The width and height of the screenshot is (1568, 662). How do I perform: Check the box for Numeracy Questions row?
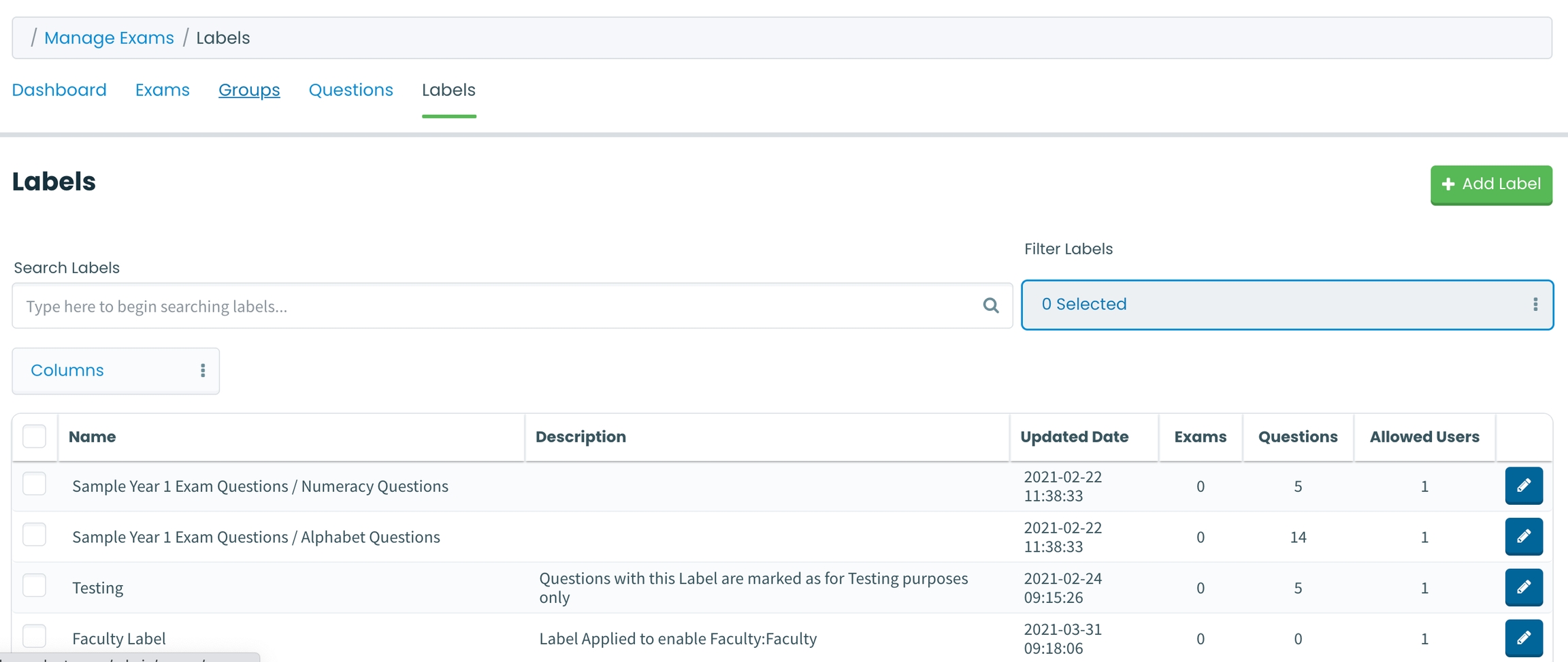34,484
